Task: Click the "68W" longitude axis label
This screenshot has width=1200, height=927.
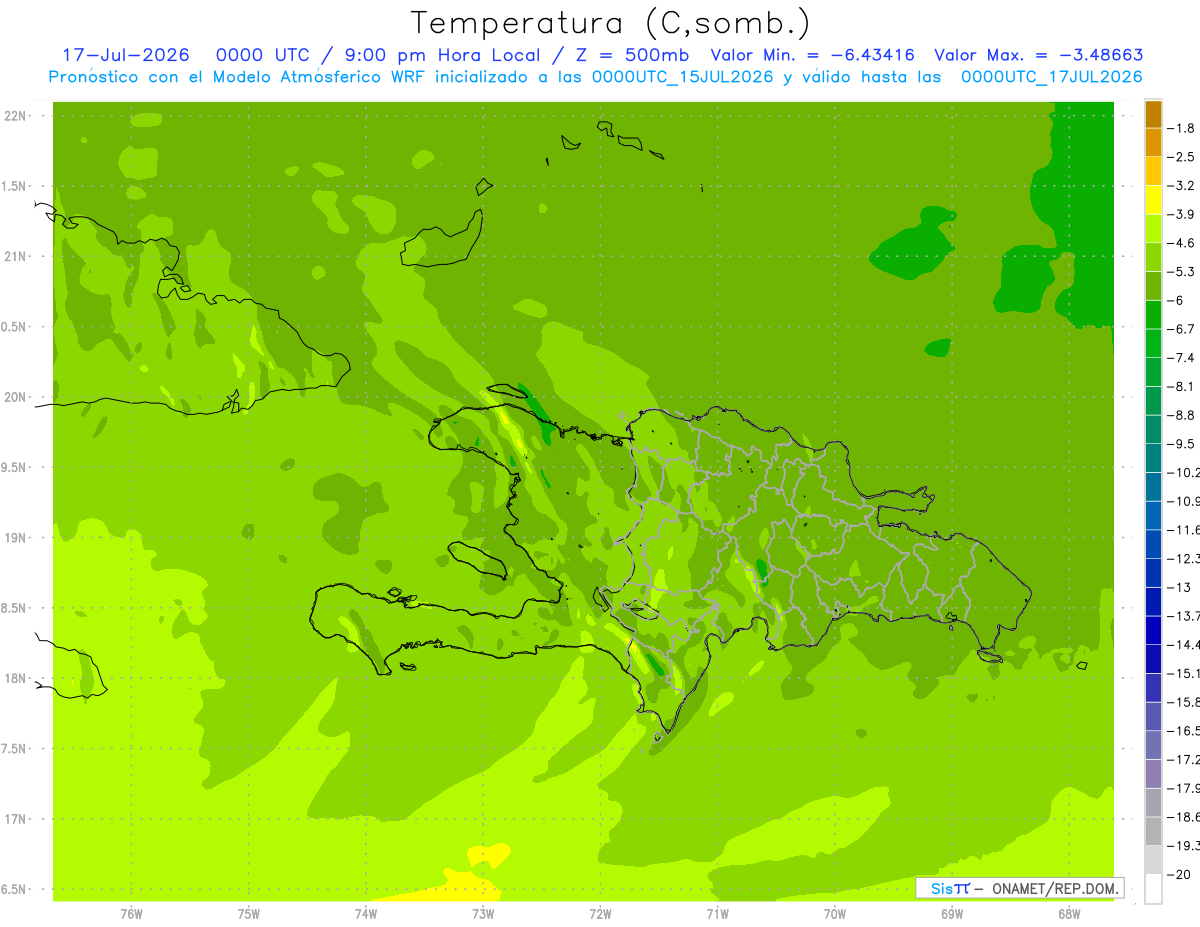Action: [x=1068, y=914]
